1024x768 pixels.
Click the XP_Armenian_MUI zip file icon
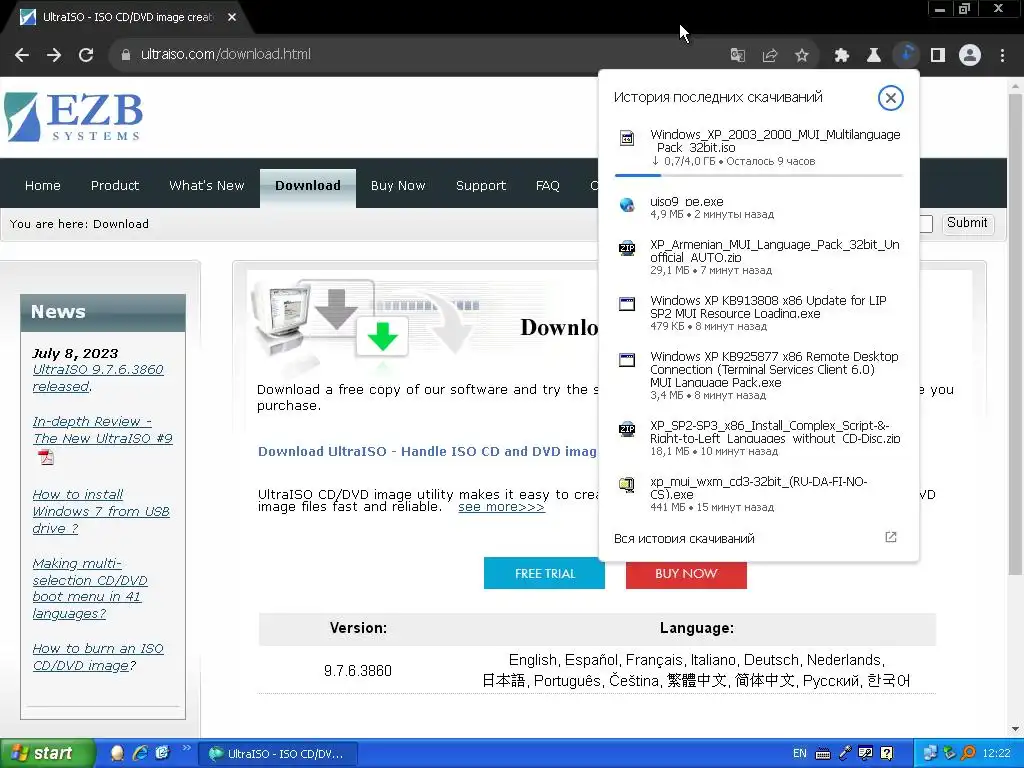[x=627, y=248]
